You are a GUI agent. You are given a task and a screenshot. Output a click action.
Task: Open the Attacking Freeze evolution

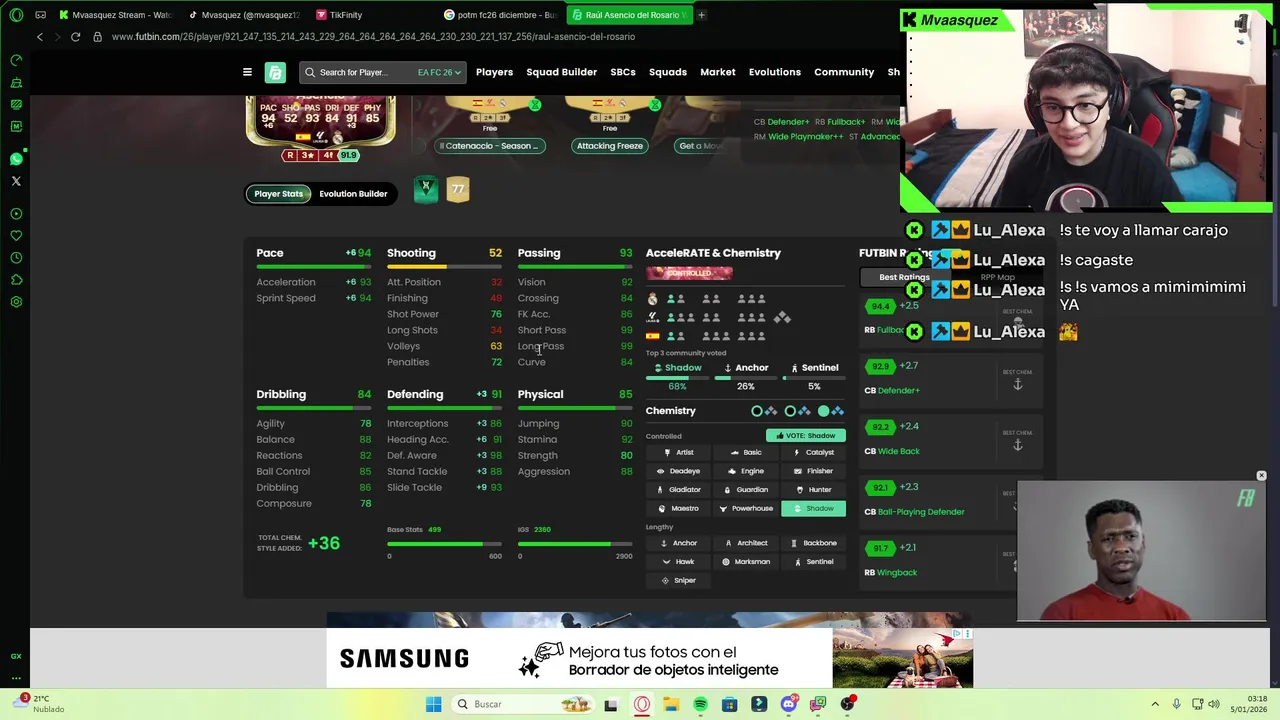610,146
